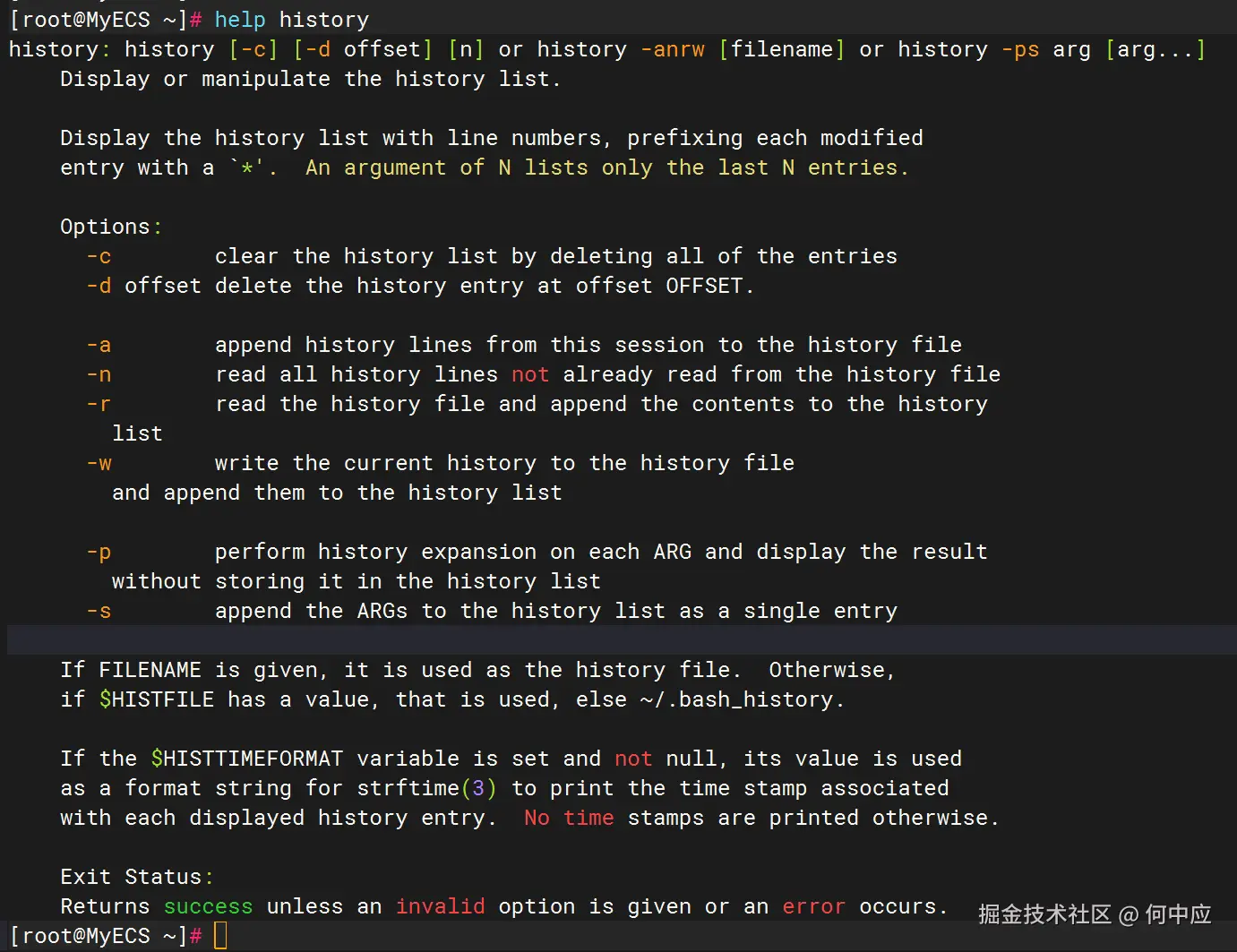Screen dimensions: 1237x952
Task: Click the 'Options:' heading
Action: pyautogui.click(x=111, y=227)
